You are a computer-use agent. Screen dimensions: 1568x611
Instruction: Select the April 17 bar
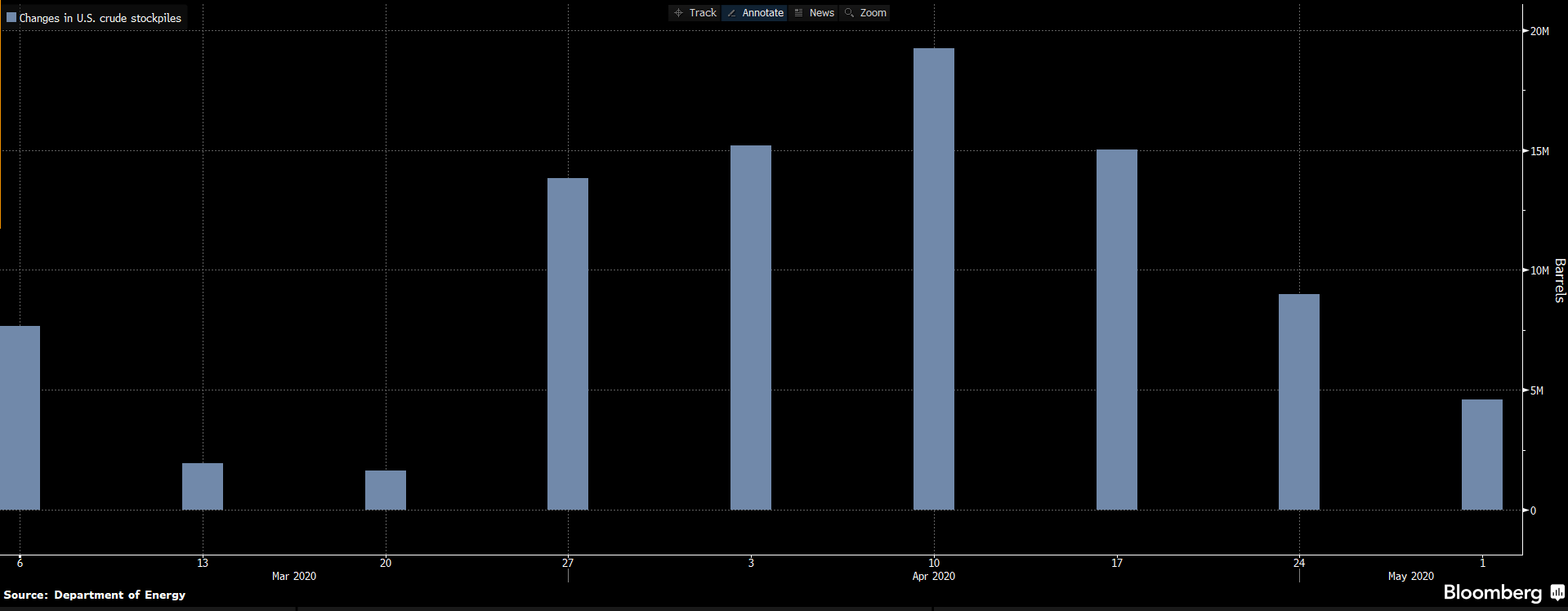click(x=1116, y=329)
